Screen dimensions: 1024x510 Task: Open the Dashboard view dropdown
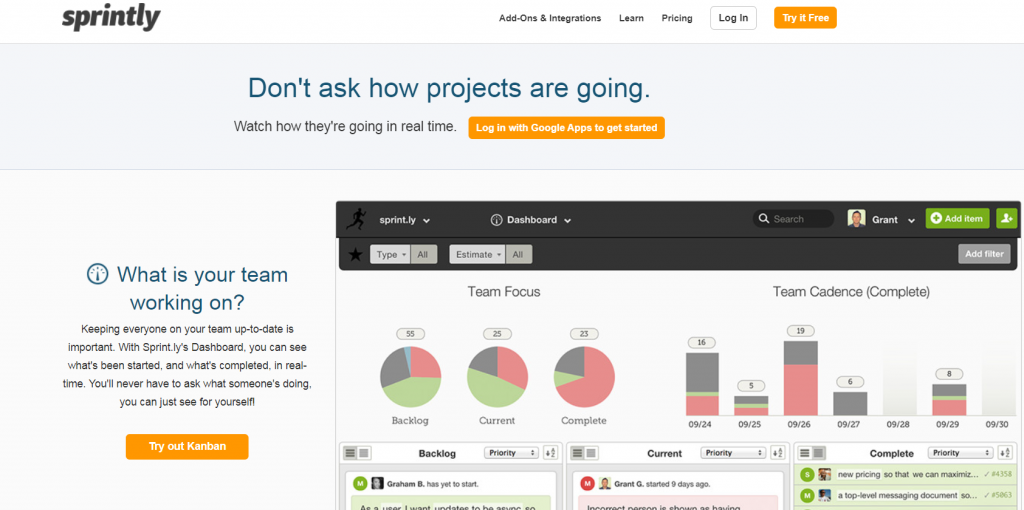(x=538, y=220)
